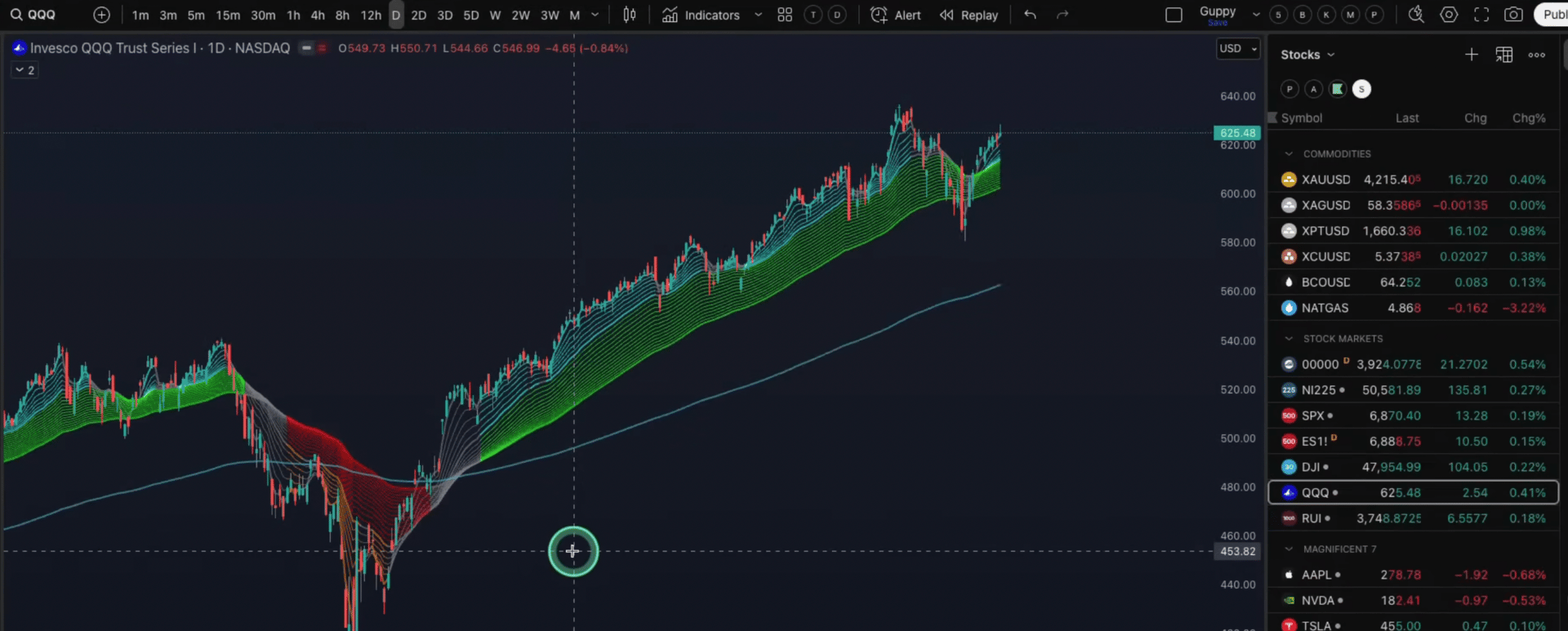Switch to the 1h timeframe
Screen dimensions: 1568x631
[x=293, y=15]
